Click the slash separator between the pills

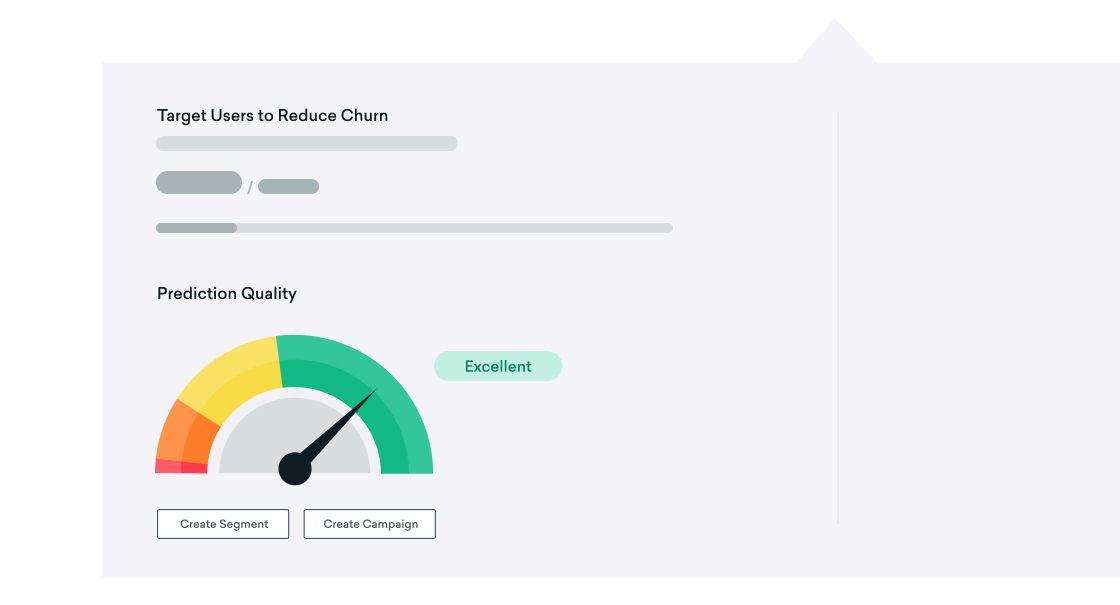coord(250,187)
